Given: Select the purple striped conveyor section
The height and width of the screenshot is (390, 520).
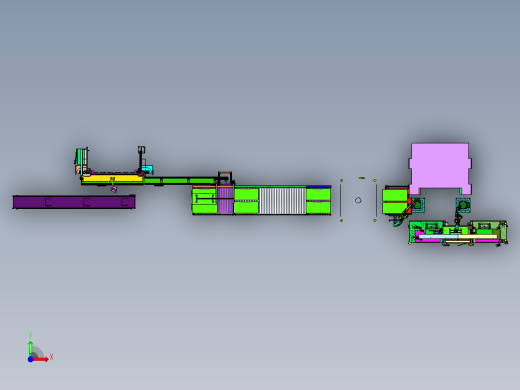Looking at the screenshot, I should 225,200.
